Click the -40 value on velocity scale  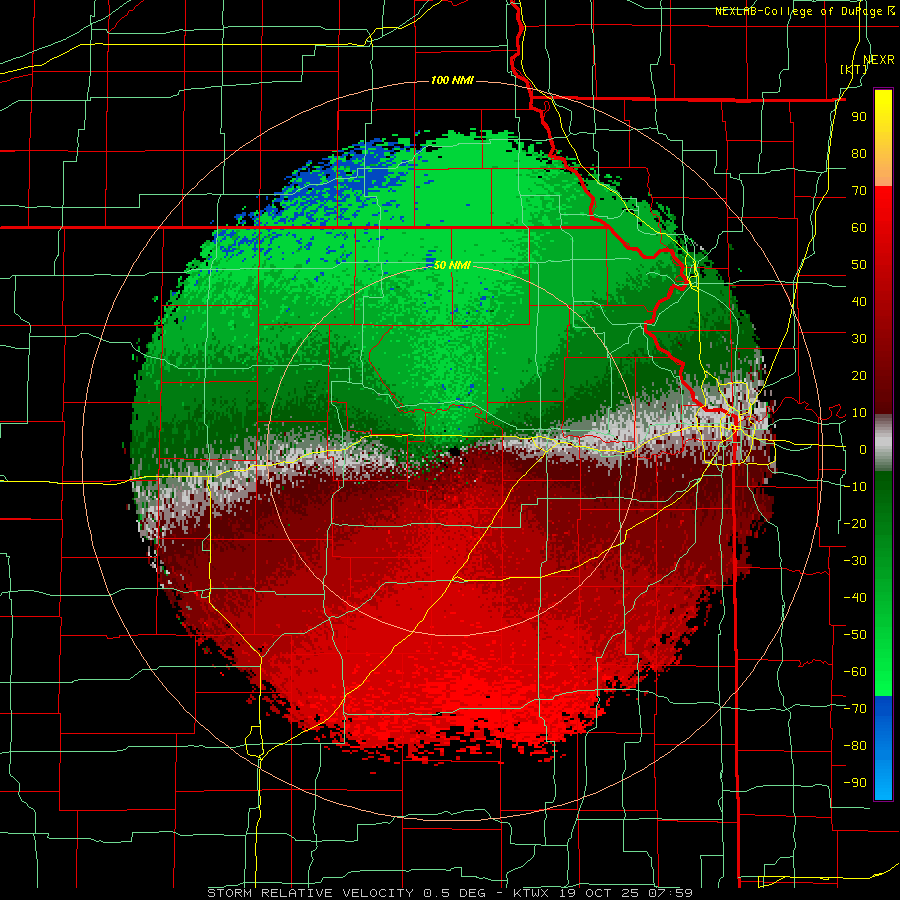pos(855,598)
